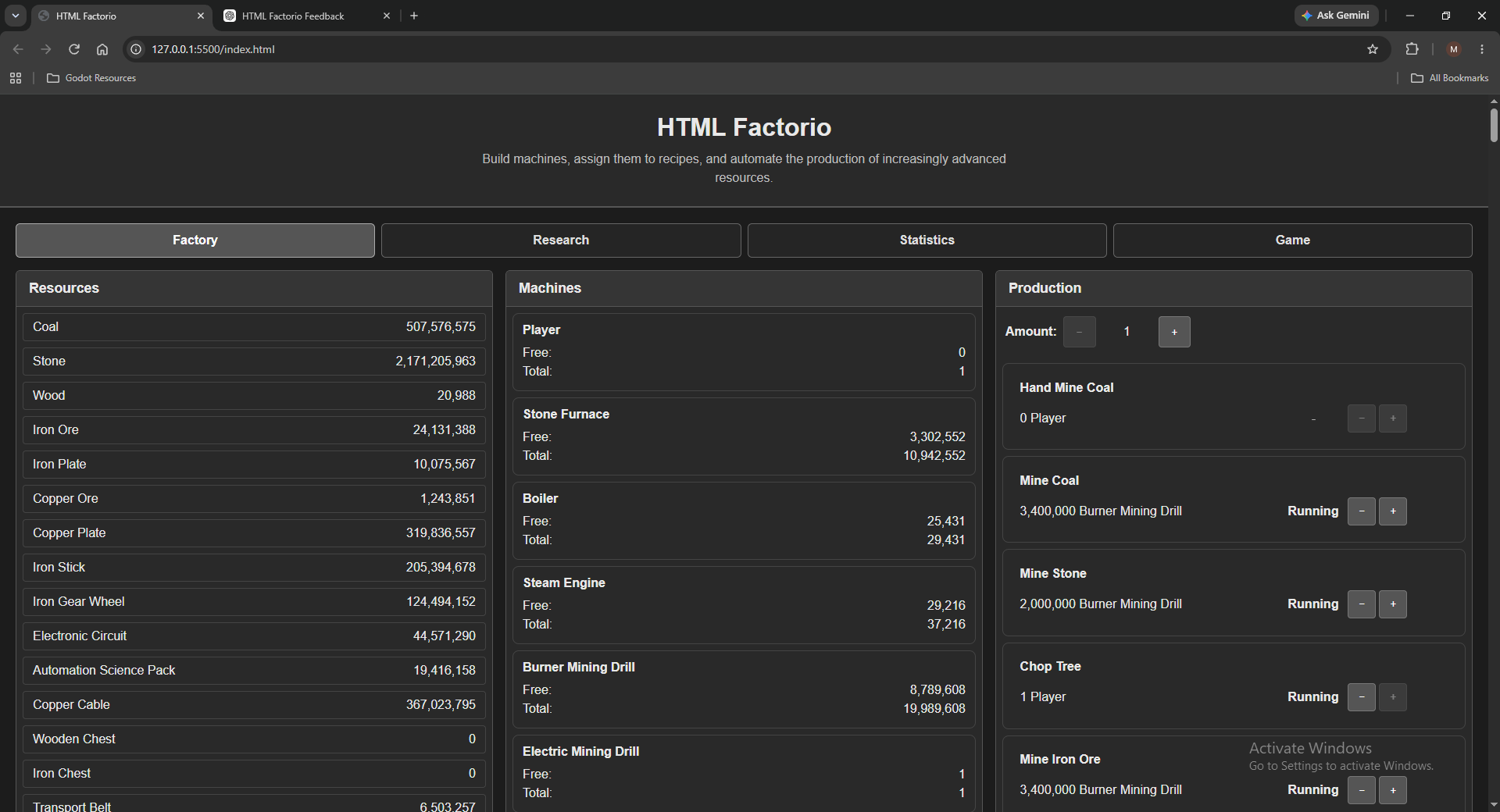Viewport: 1500px width, 812px height.
Task: Click the page scrollbar thumb
Action: tap(1494, 125)
